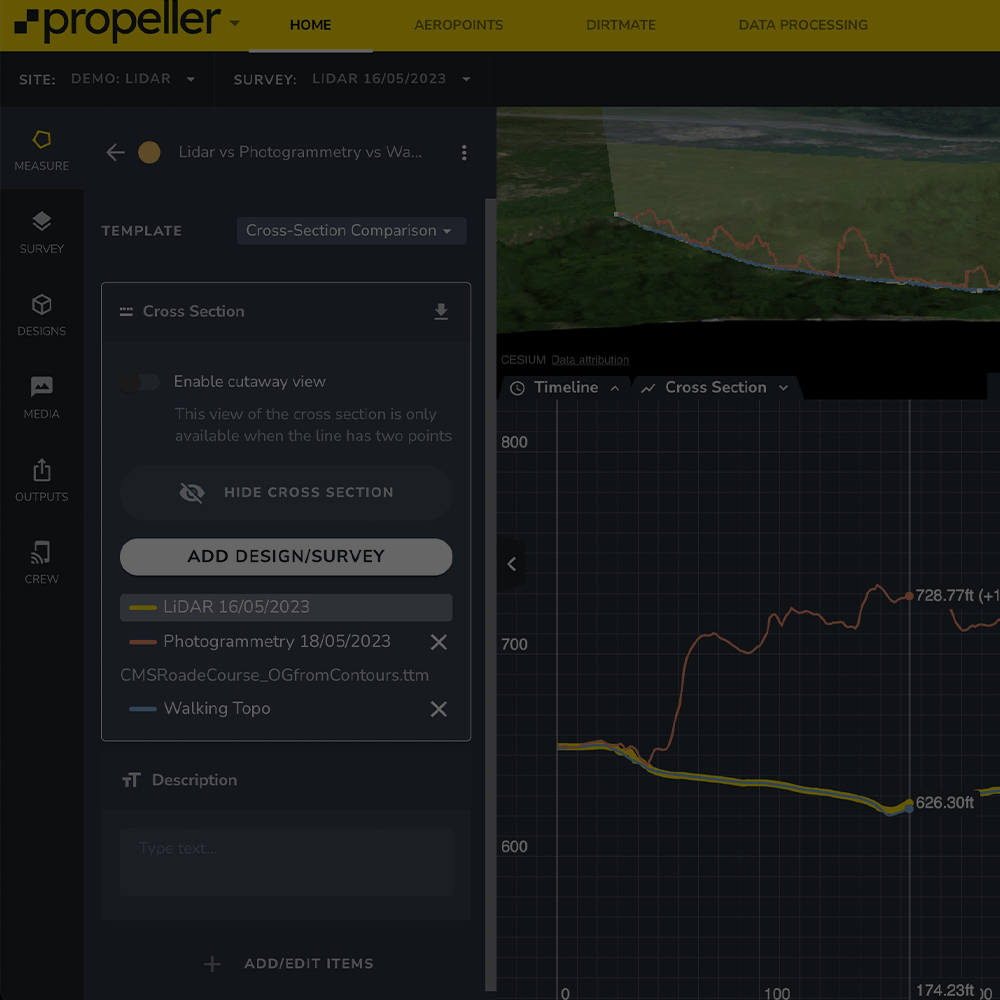The width and height of the screenshot is (1000, 1000).
Task: Open DATA PROCESSING
Action: pos(803,25)
